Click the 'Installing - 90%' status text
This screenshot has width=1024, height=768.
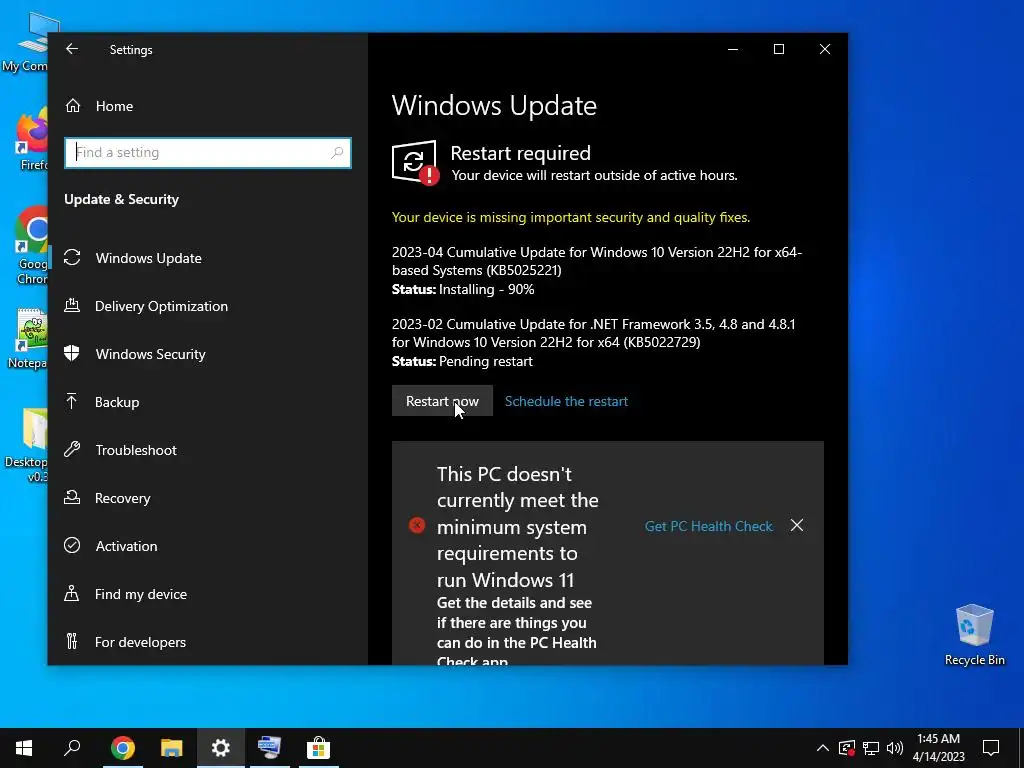coord(487,289)
